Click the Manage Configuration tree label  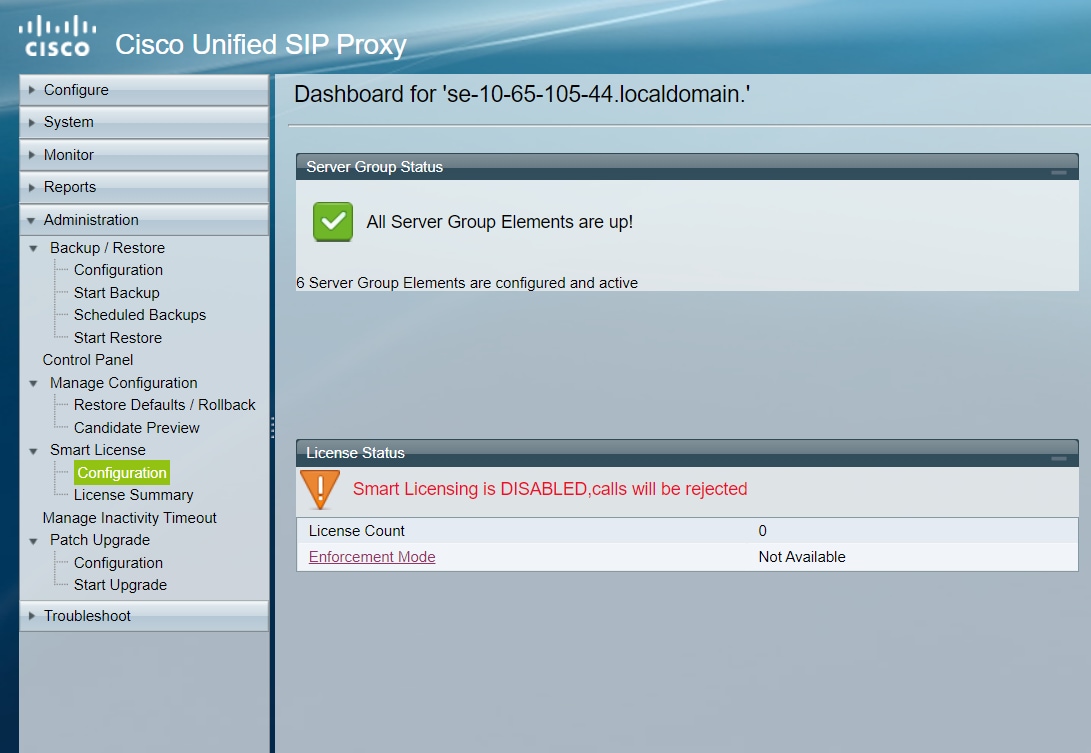click(124, 383)
